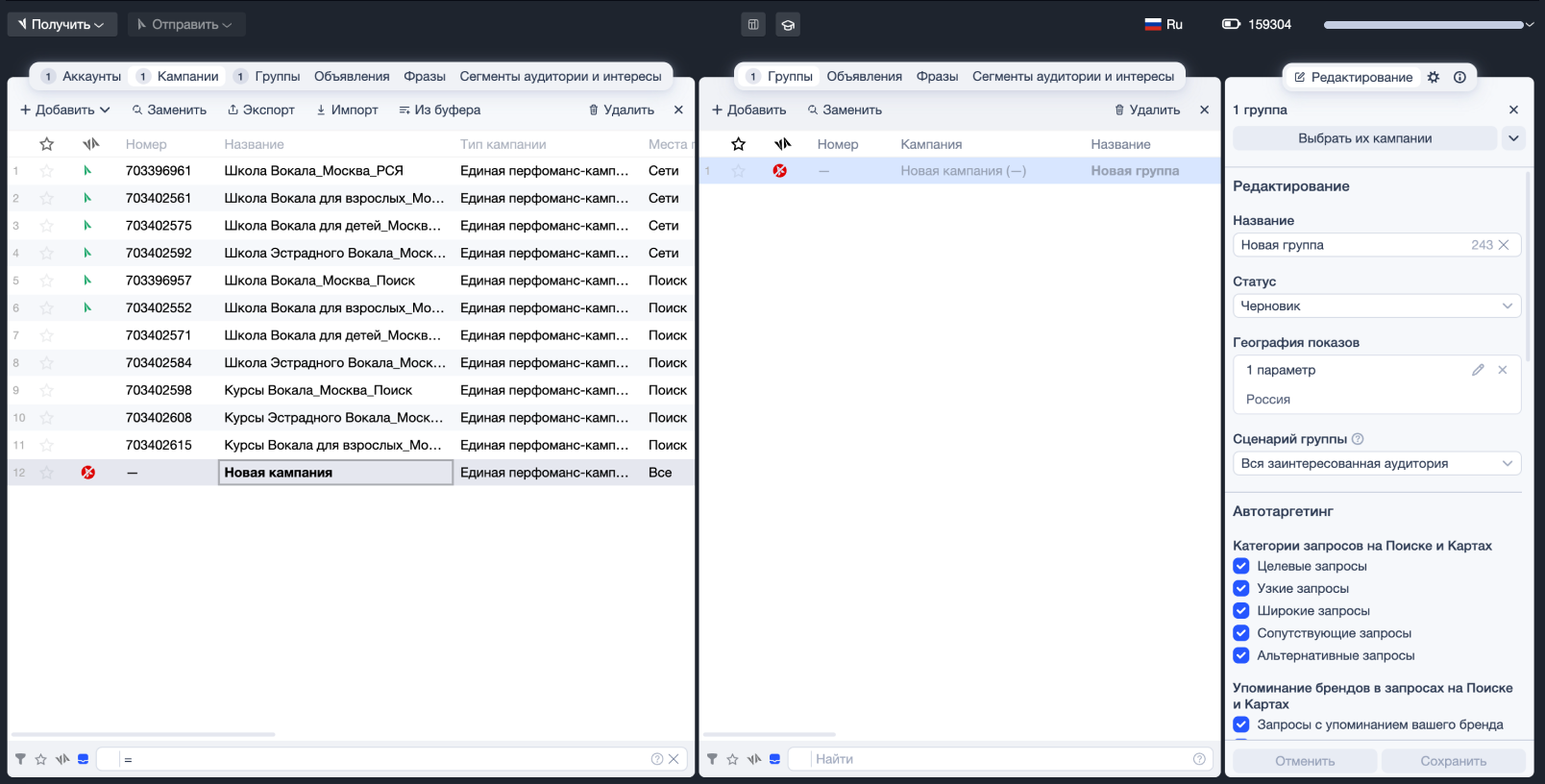
Task: Click the red error icon on Новая кампания row
Action: [88, 473]
